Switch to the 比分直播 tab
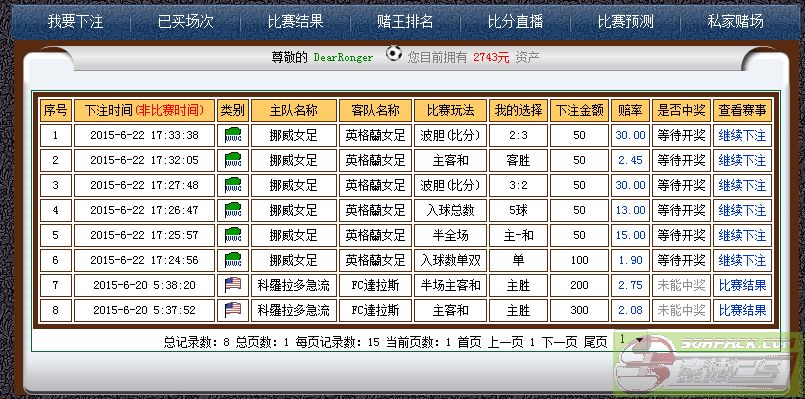 pos(515,22)
